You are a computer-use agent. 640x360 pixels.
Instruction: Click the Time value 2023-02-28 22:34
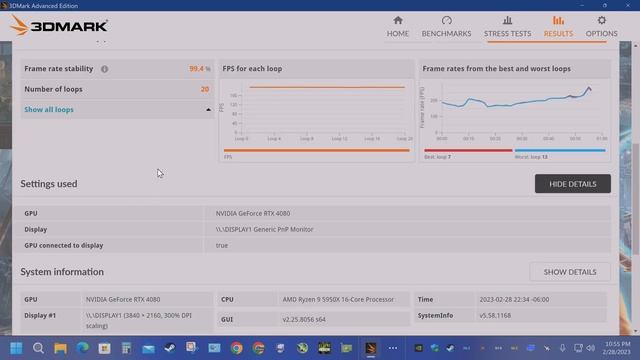pos(514,299)
